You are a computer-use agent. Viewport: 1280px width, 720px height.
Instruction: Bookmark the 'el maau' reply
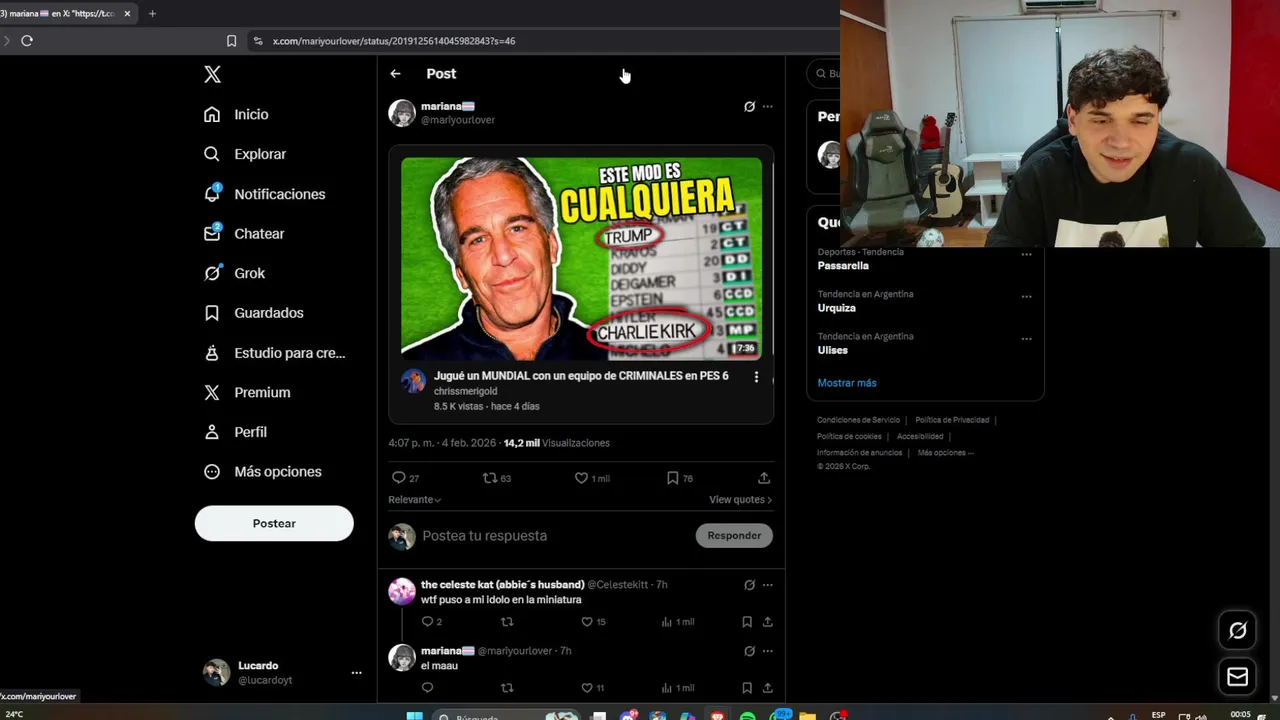747,688
